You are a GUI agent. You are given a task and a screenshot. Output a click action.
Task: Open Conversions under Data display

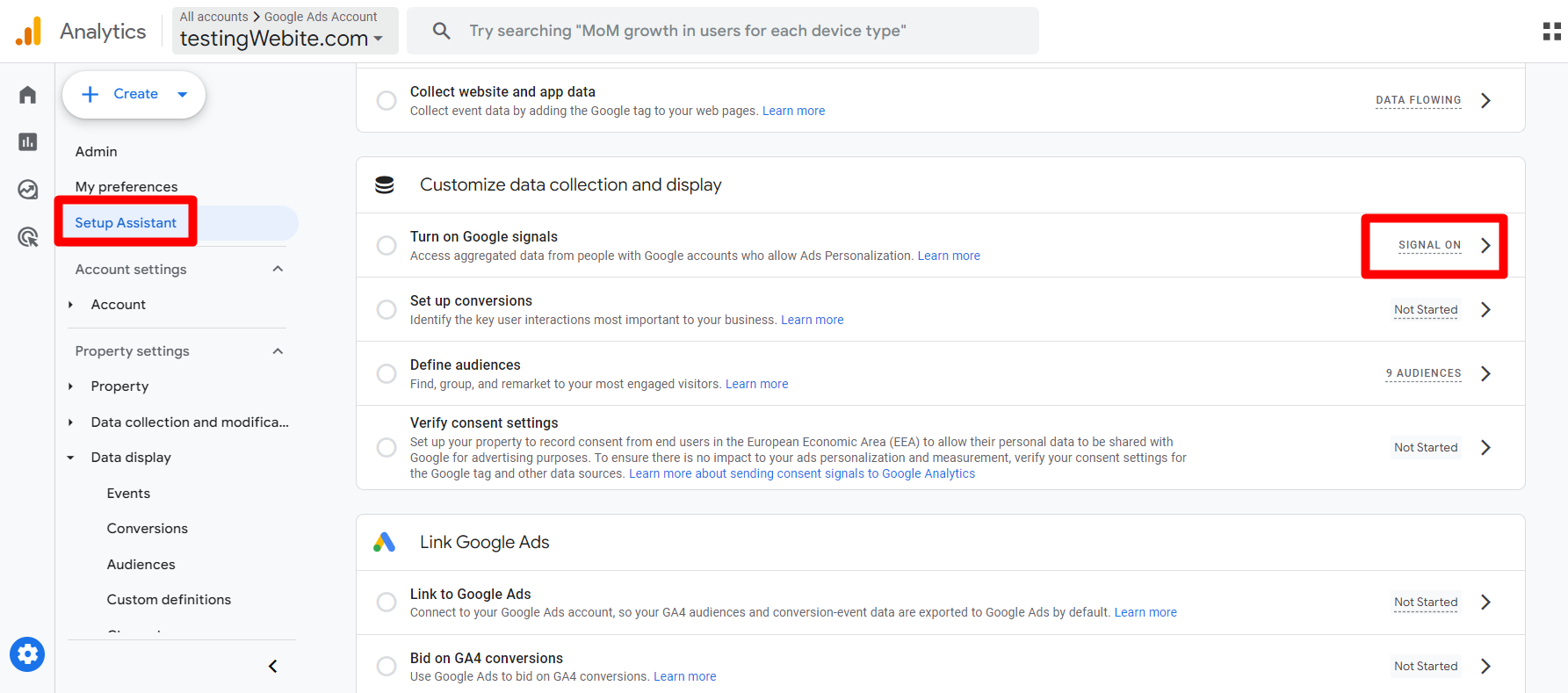[x=147, y=528]
